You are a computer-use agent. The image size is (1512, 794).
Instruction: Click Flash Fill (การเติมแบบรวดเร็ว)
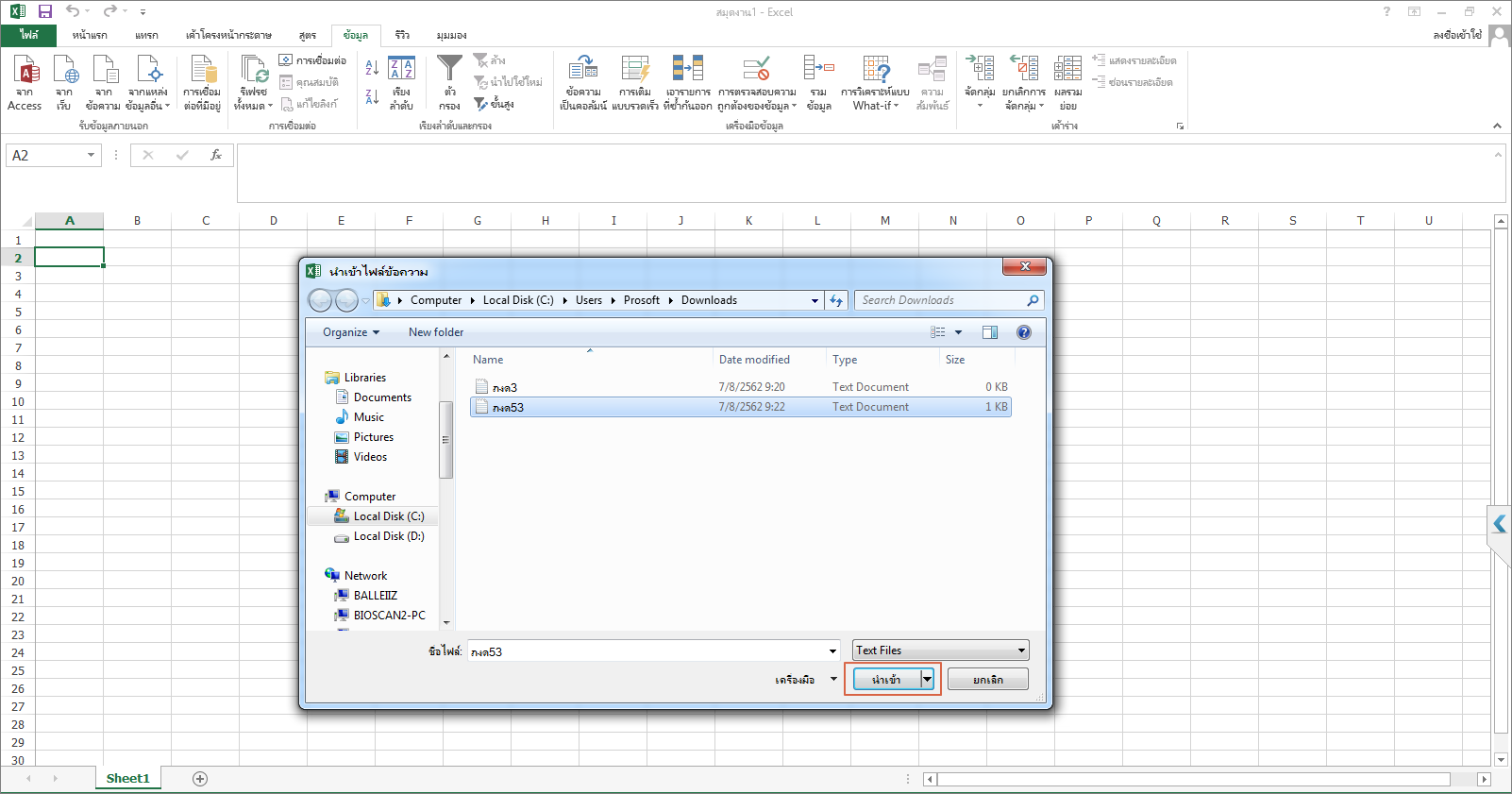(635, 82)
